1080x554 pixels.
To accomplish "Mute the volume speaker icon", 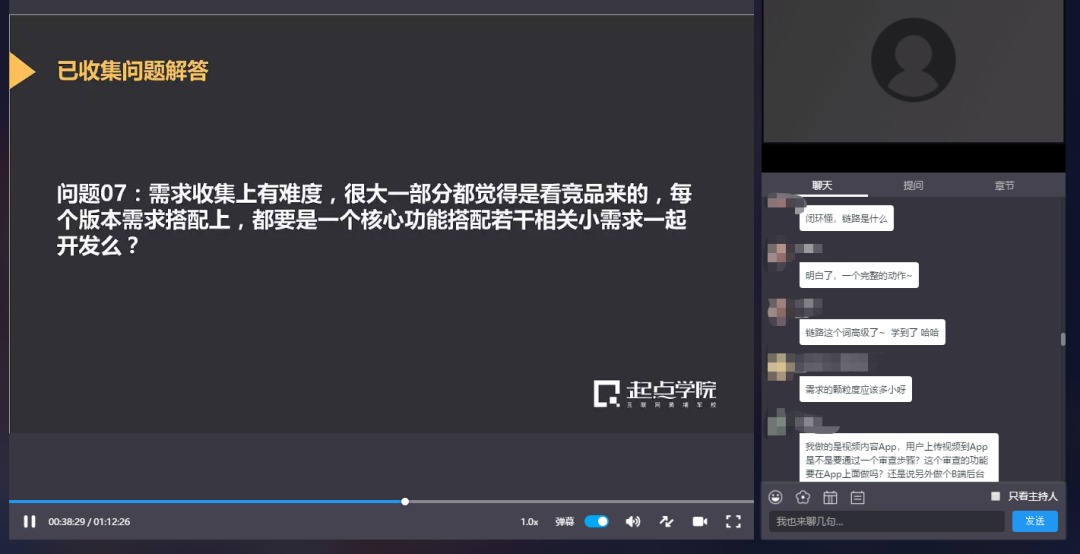I will pos(632,522).
